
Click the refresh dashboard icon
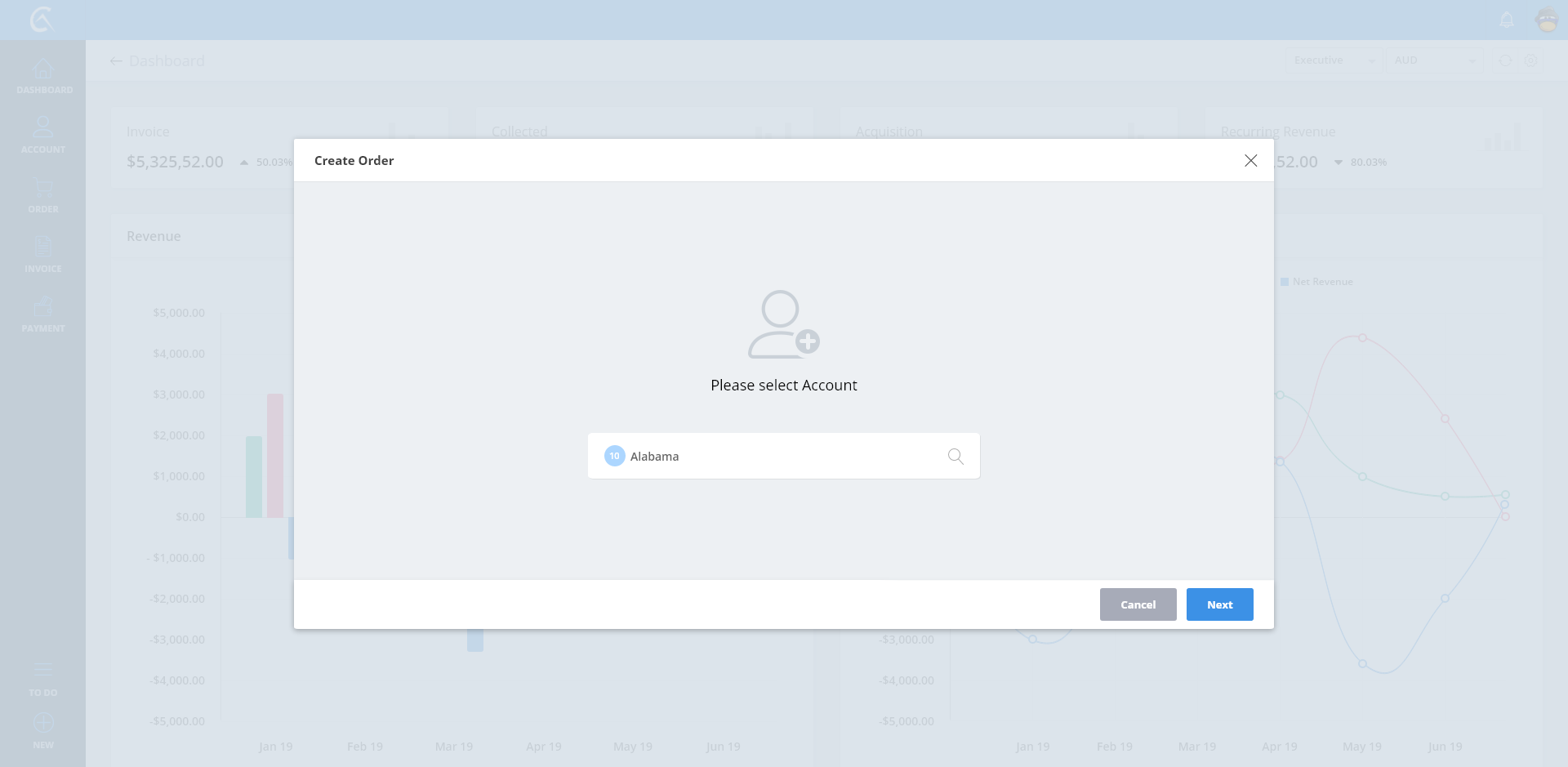1505,60
